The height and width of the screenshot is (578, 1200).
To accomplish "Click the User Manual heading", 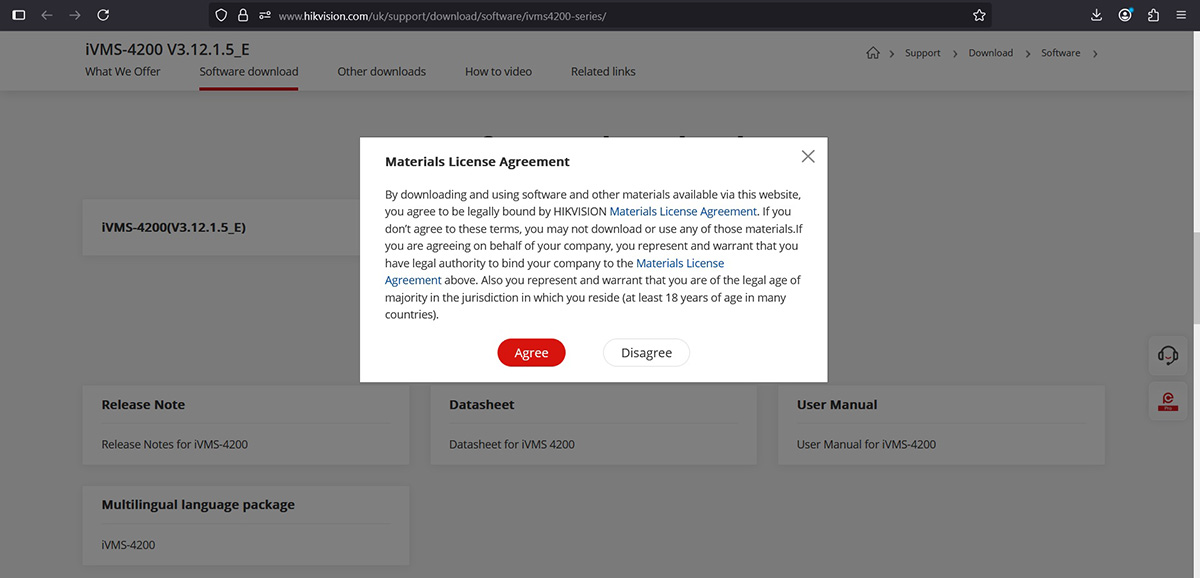I will pos(837,405).
